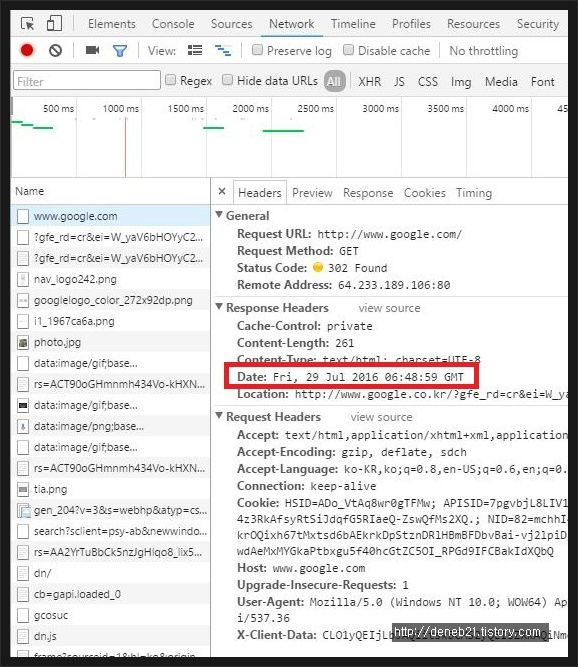Switch to the Cookies detail tab
Viewport: 578px width, 667px height.
tap(425, 193)
